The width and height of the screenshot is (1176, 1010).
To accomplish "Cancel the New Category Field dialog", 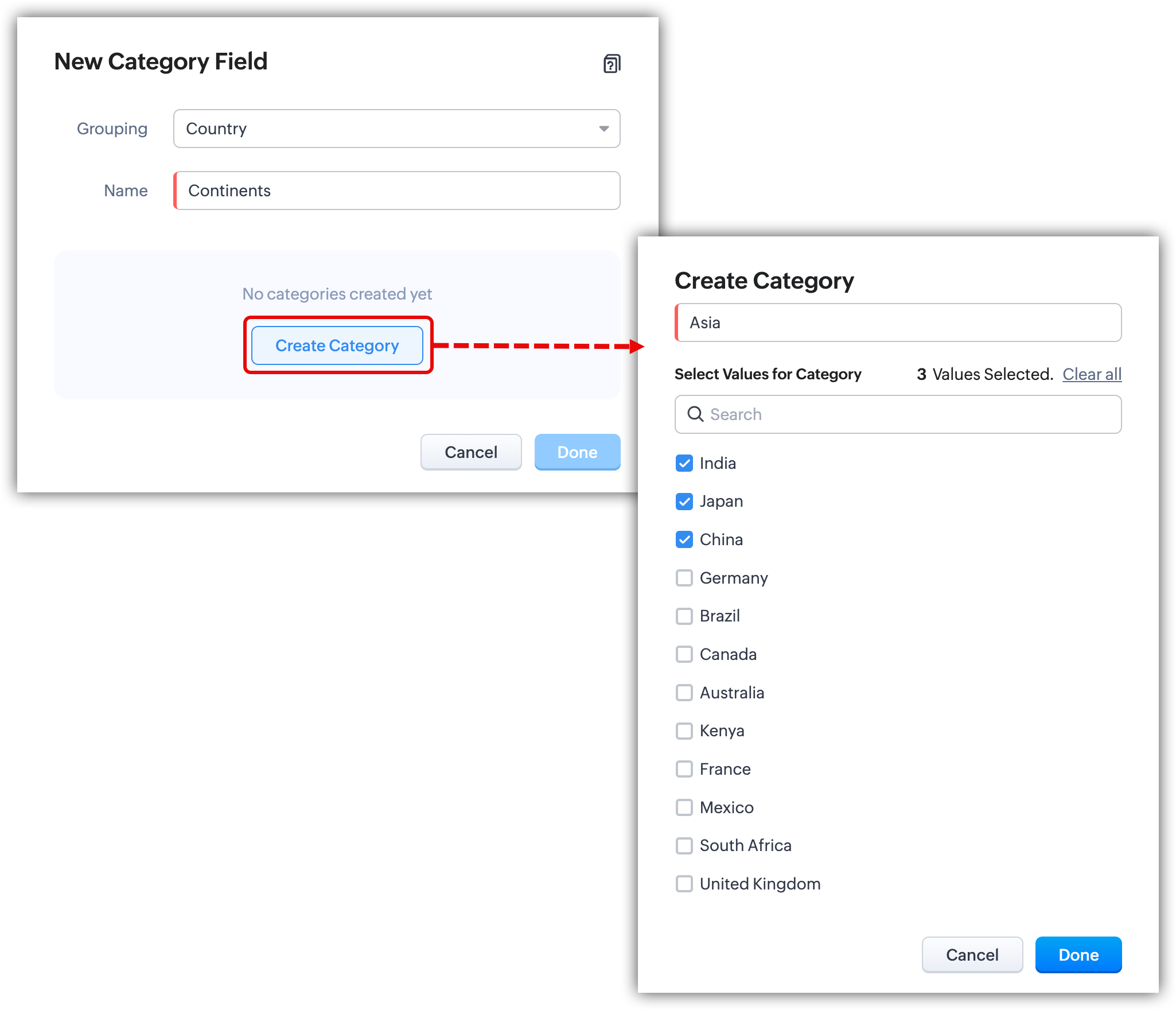I will (470, 452).
